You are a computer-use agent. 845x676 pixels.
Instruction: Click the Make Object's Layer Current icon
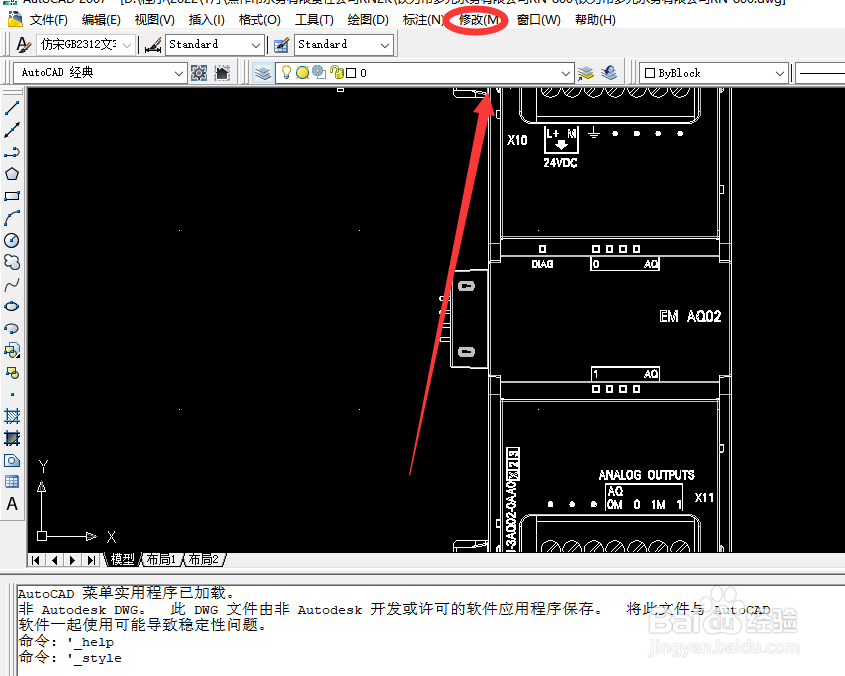[586, 73]
